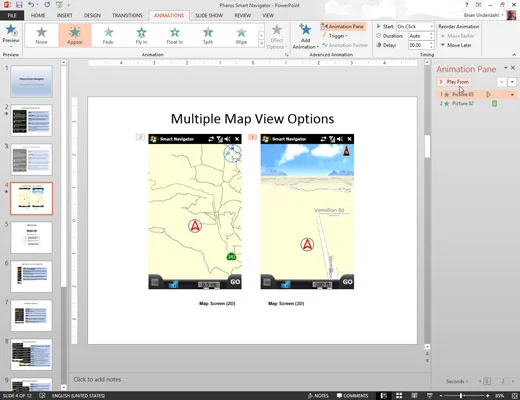Start Slide Show from status bar icon
This screenshot has width=520, height=400.
[429, 395]
